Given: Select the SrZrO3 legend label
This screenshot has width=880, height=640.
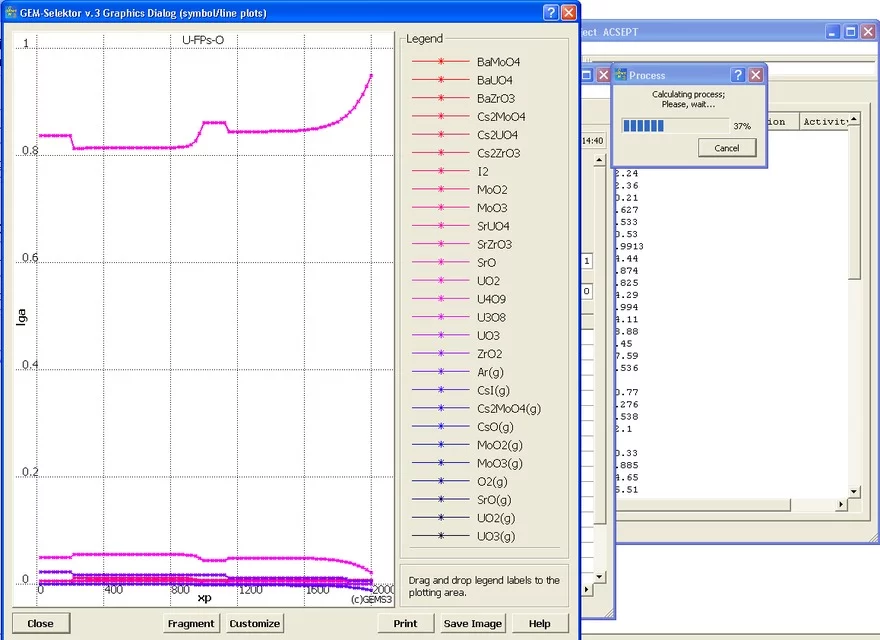Looking at the screenshot, I should [494, 244].
